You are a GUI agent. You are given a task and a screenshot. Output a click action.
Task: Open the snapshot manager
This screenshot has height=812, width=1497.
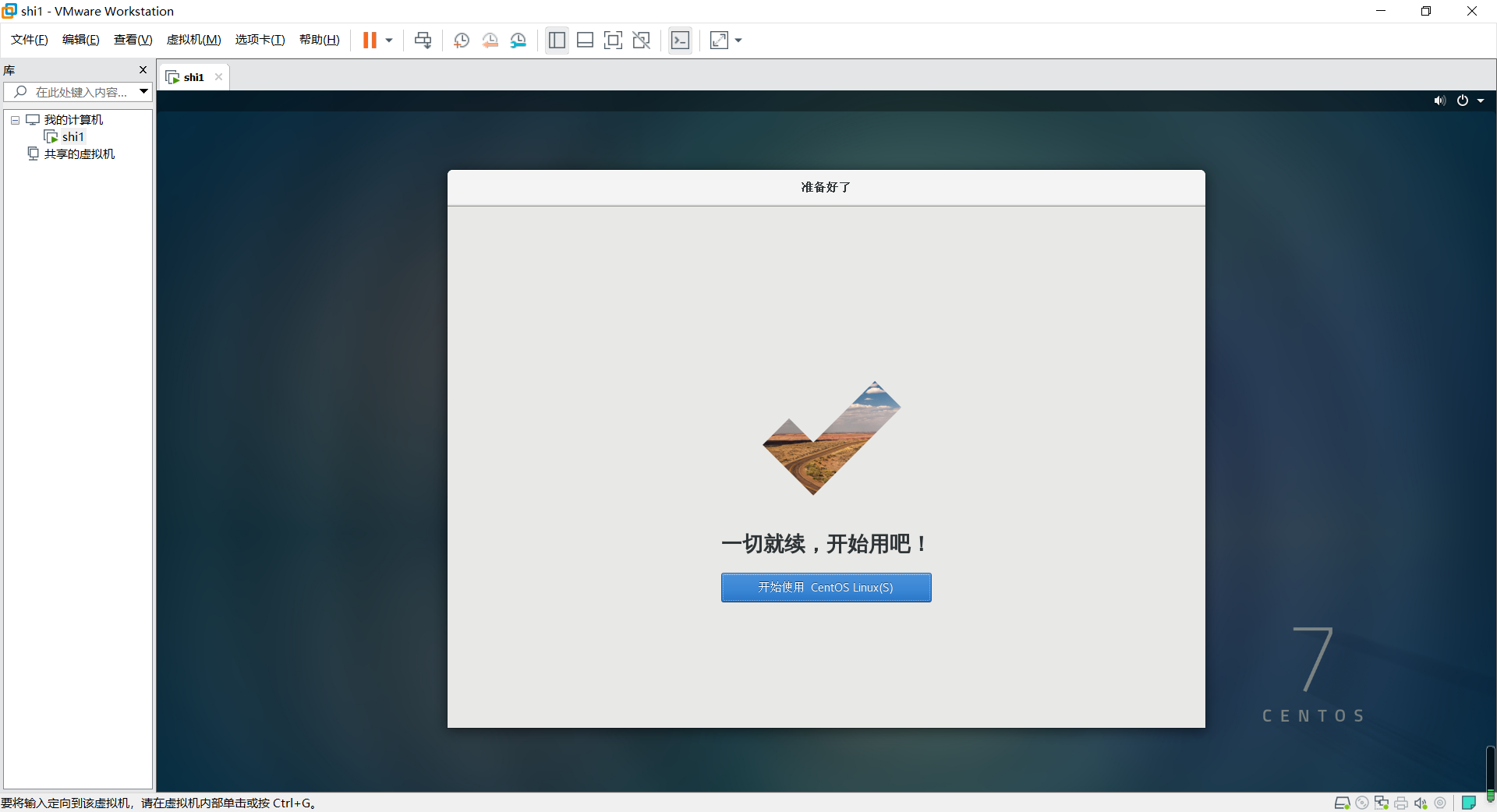point(518,41)
